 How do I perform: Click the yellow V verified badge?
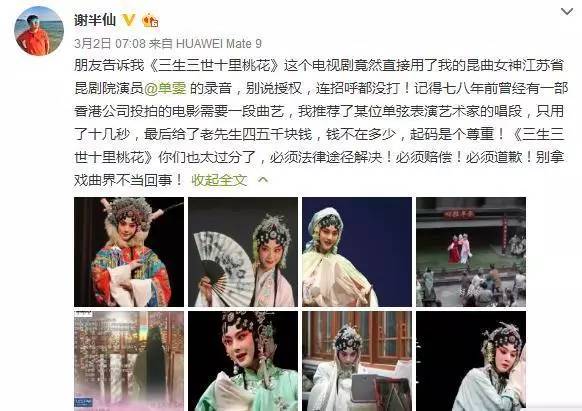pos(128,20)
